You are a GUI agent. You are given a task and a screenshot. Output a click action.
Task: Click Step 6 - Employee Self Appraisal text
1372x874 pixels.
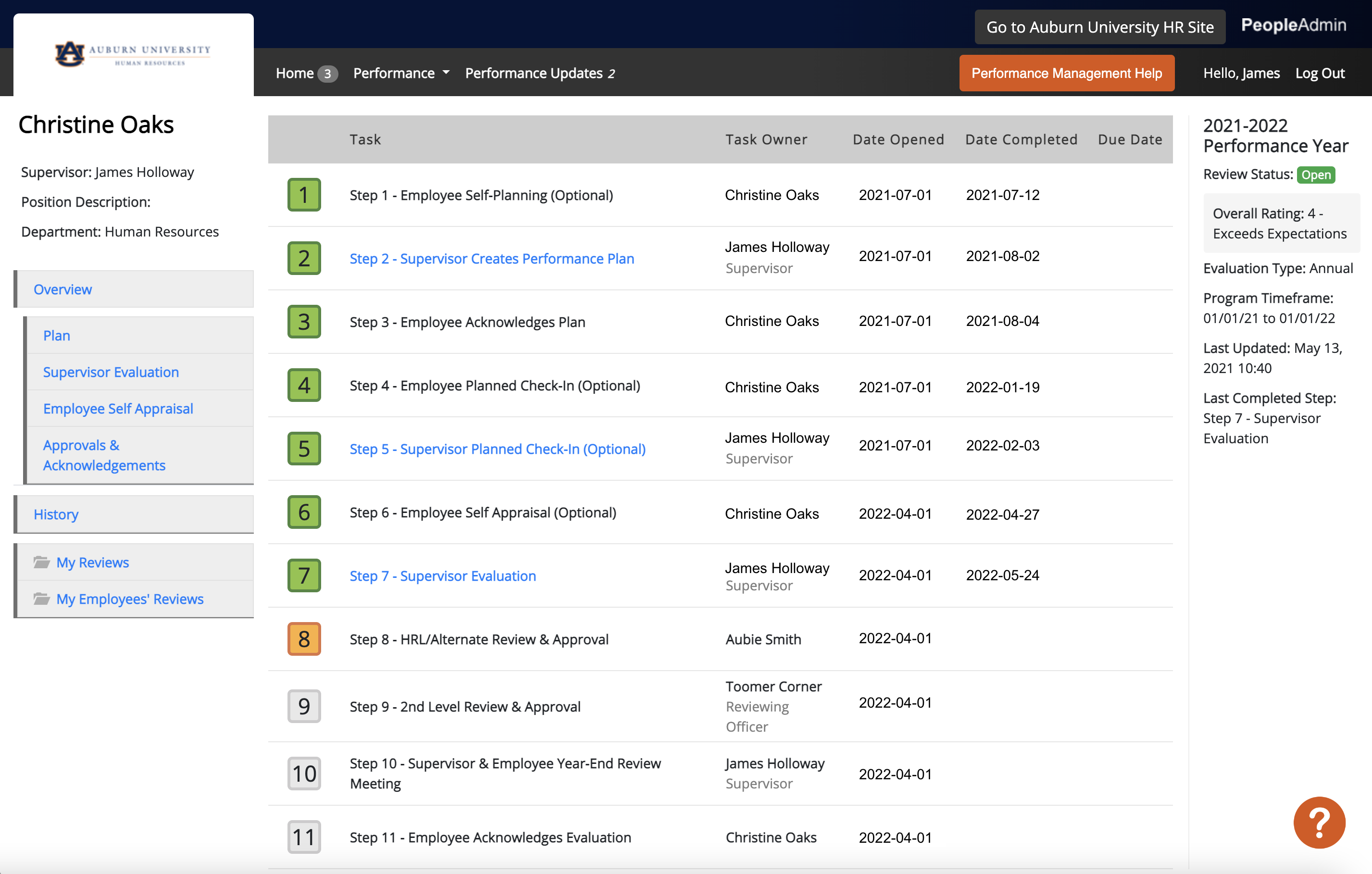click(x=483, y=512)
